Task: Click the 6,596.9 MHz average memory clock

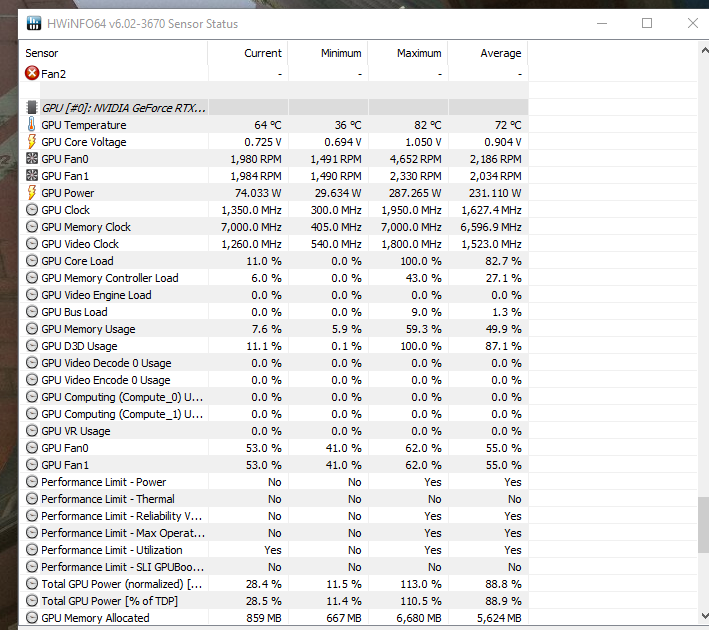Action: tap(491, 227)
